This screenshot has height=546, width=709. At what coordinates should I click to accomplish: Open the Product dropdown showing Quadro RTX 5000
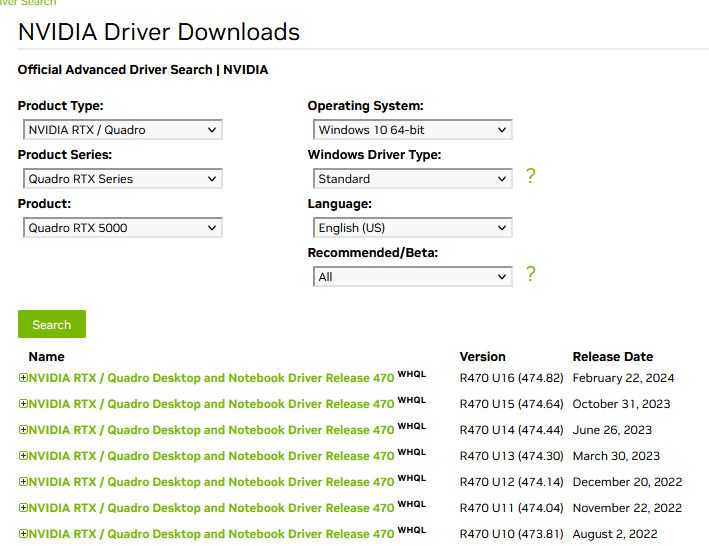pos(123,227)
